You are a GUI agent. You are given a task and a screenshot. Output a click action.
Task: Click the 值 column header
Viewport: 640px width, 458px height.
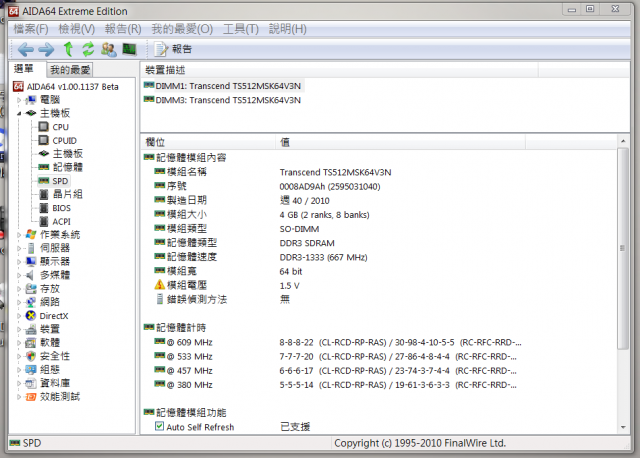(400, 142)
